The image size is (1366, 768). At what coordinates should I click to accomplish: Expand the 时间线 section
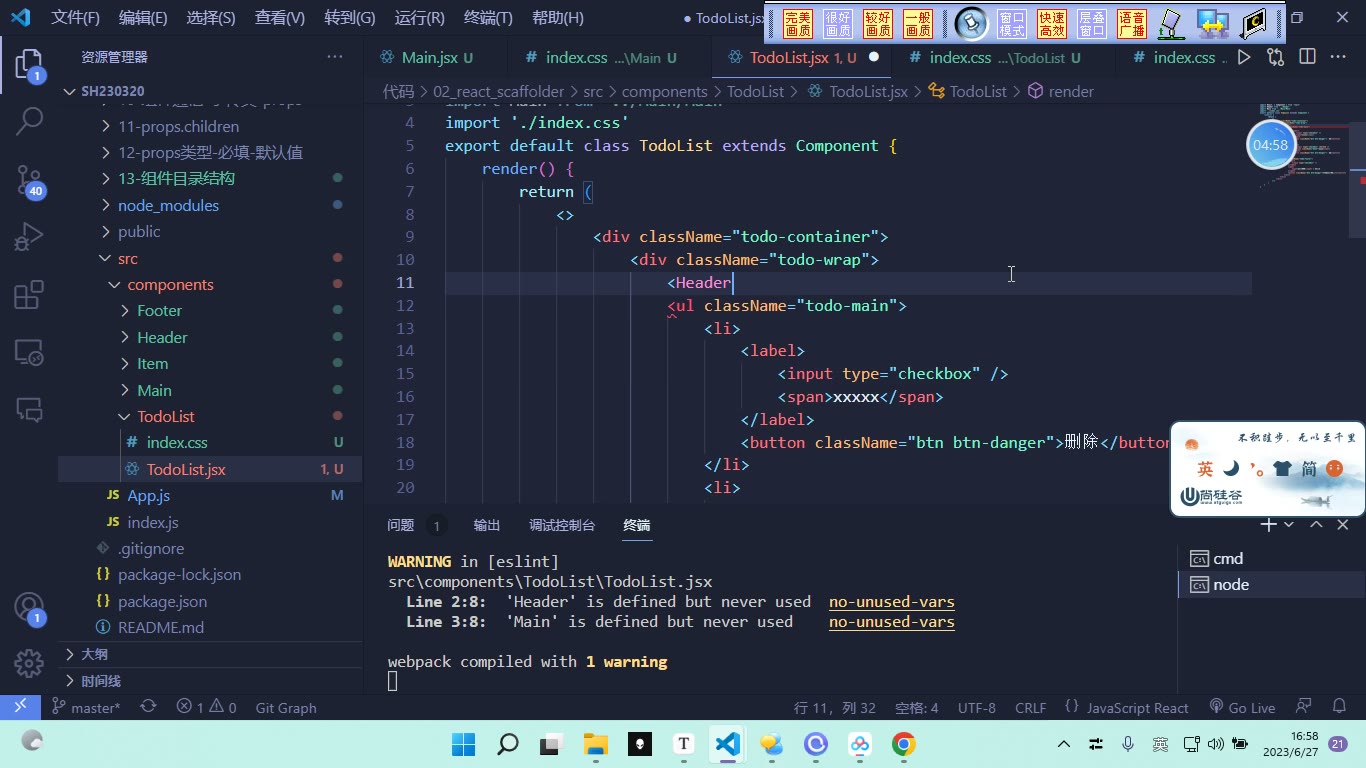tap(212, 681)
